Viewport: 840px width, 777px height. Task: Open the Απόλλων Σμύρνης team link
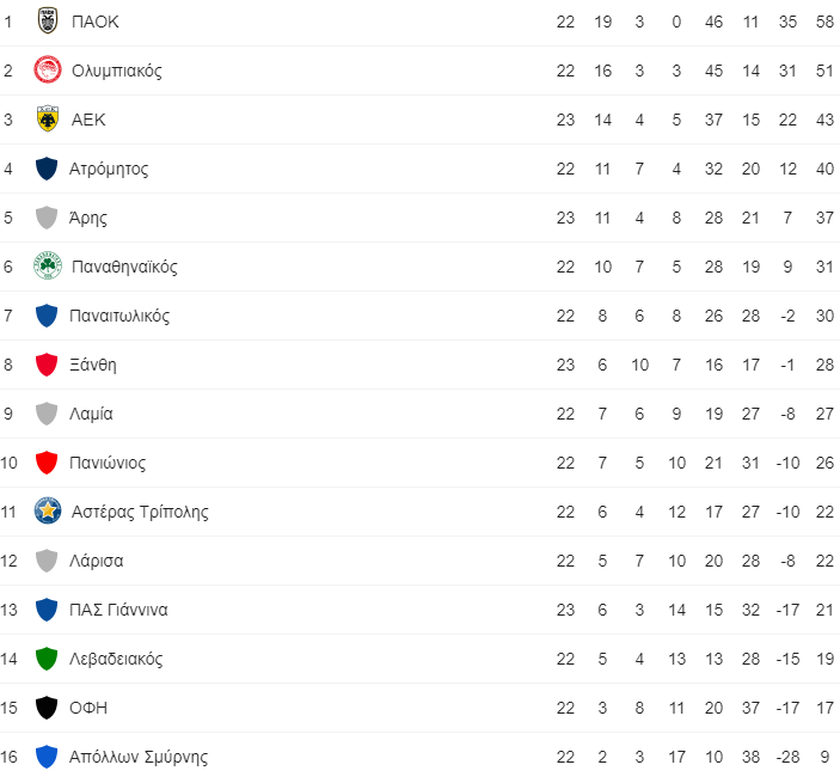(x=138, y=756)
